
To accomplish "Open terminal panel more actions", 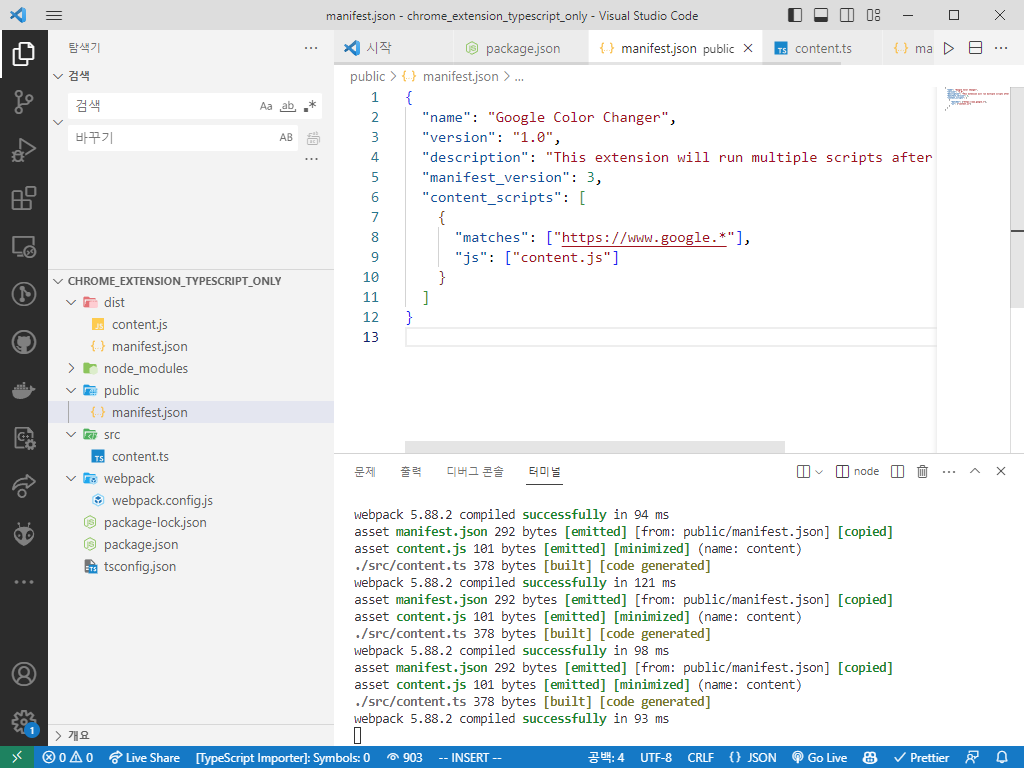I will [x=949, y=472].
